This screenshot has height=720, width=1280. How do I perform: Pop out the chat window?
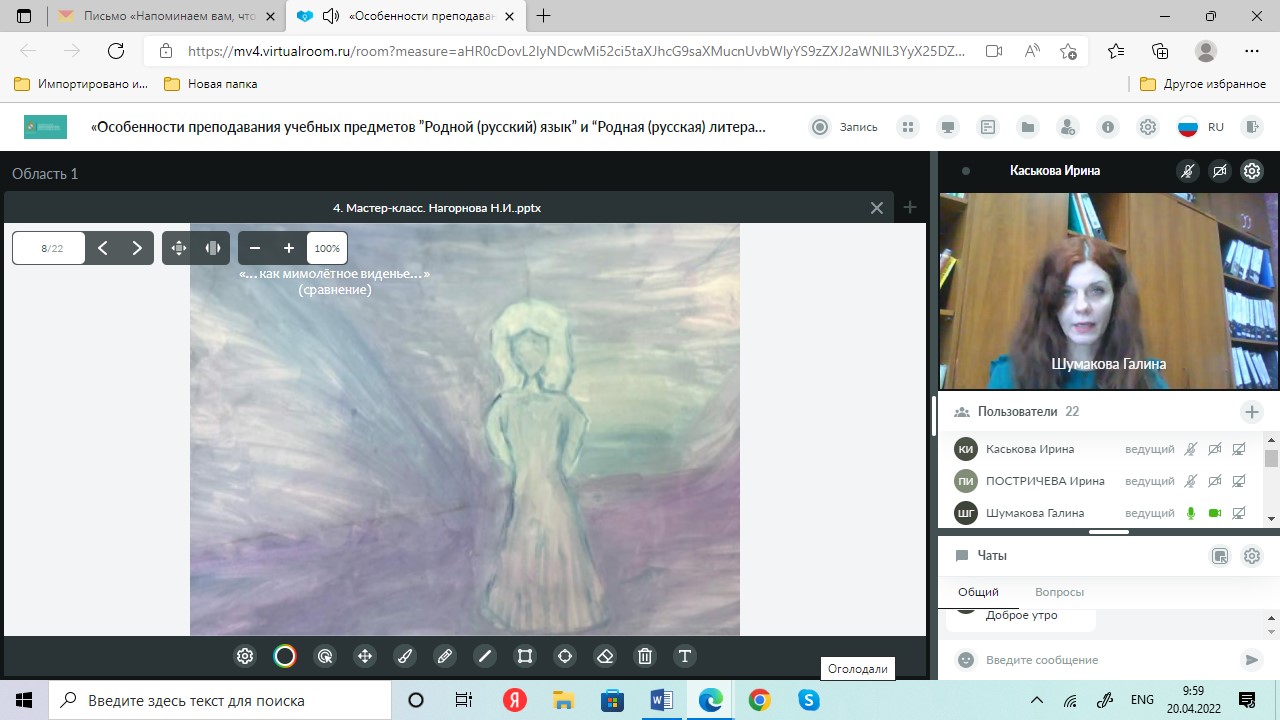pos(1220,556)
